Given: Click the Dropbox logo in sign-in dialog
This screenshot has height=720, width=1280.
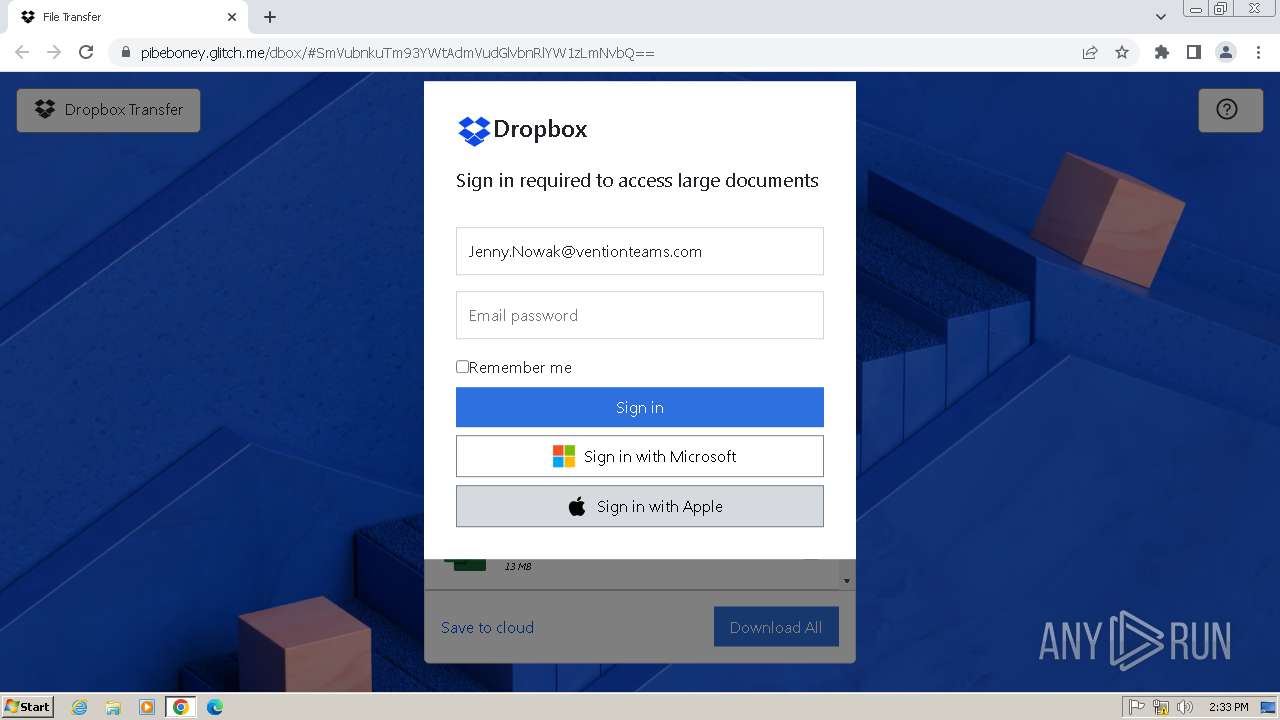Looking at the screenshot, I should coord(522,130).
